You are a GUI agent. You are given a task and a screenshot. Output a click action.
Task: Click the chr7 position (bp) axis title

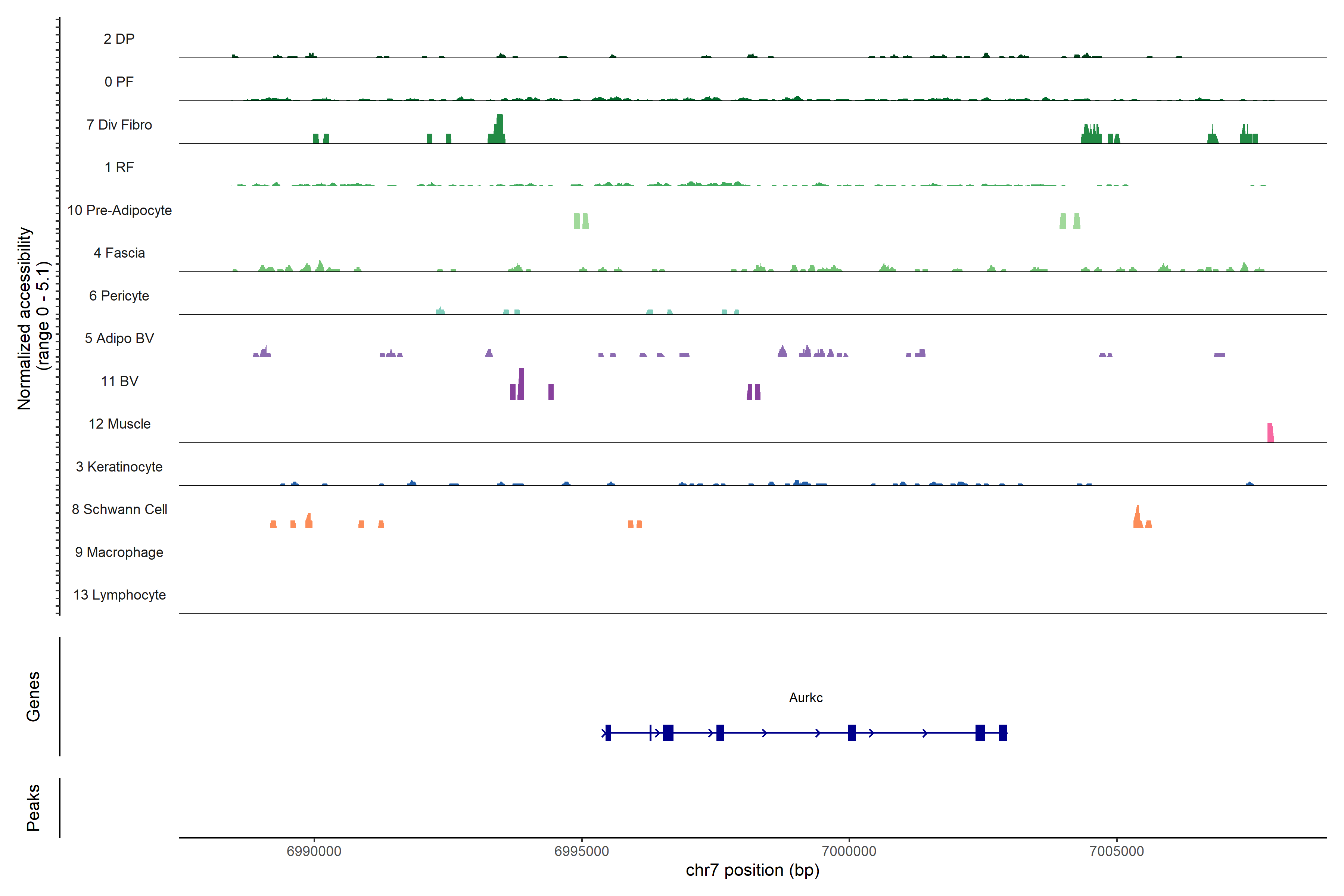[752, 870]
